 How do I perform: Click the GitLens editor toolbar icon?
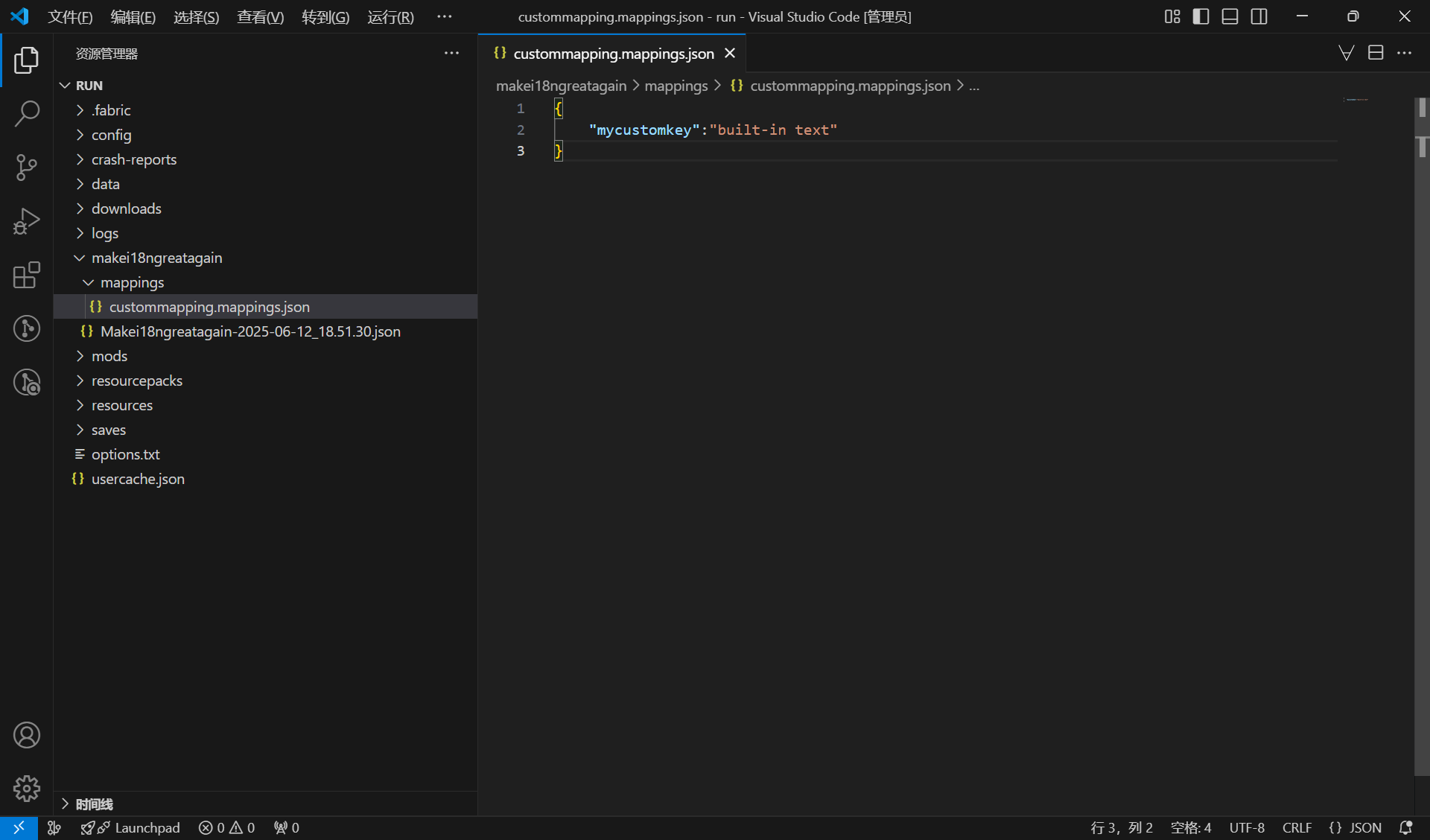point(1347,53)
